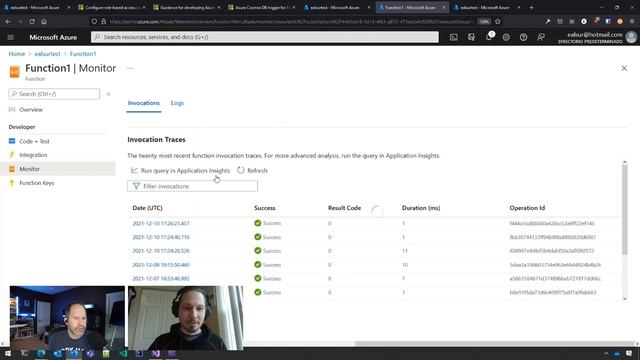Viewport: 640px width, 360px height.
Task: Switch to the Azure Cosmos DB trigger browser tab
Action: (x=262, y=7)
